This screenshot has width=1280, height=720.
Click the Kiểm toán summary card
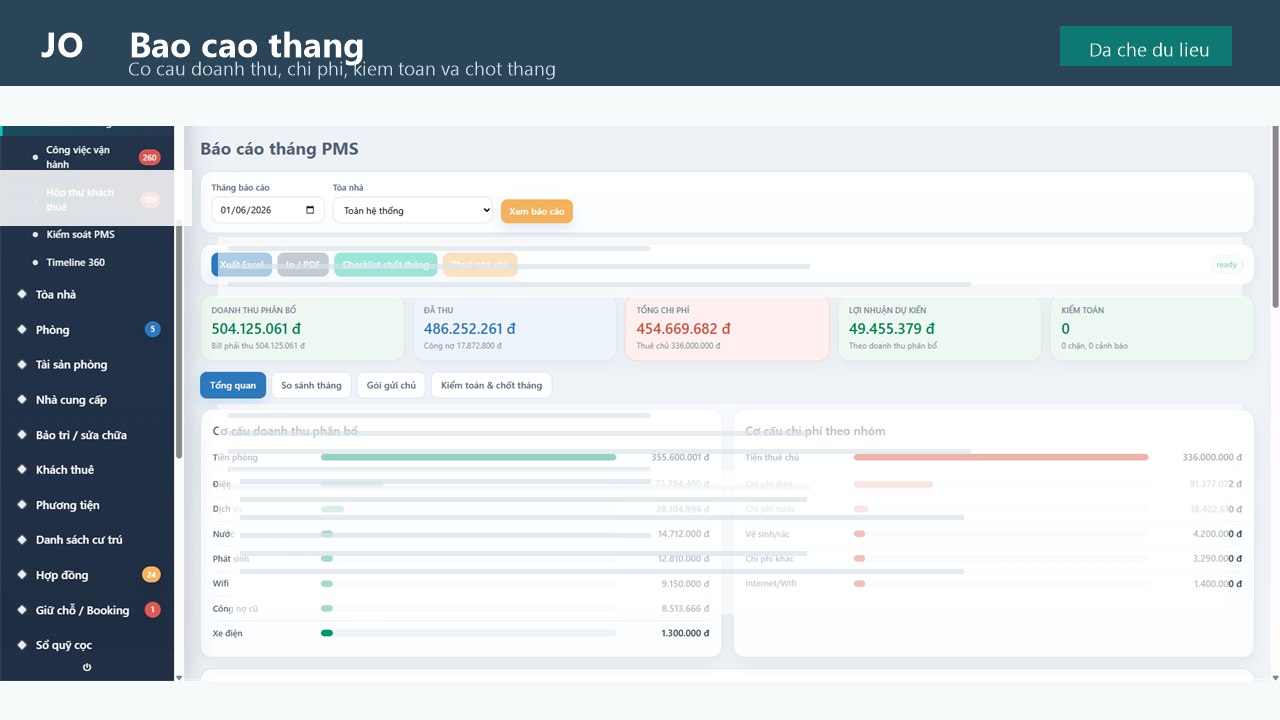pos(1151,328)
